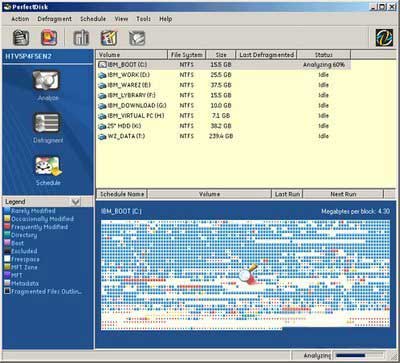Click the Schedule sidebar icon
400x363 pixels.
click(48, 166)
